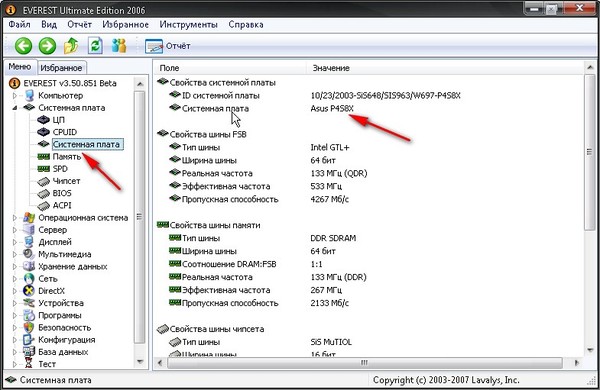Switch to the Меню tab
Viewport: 600px width, 390px height.
(20, 67)
